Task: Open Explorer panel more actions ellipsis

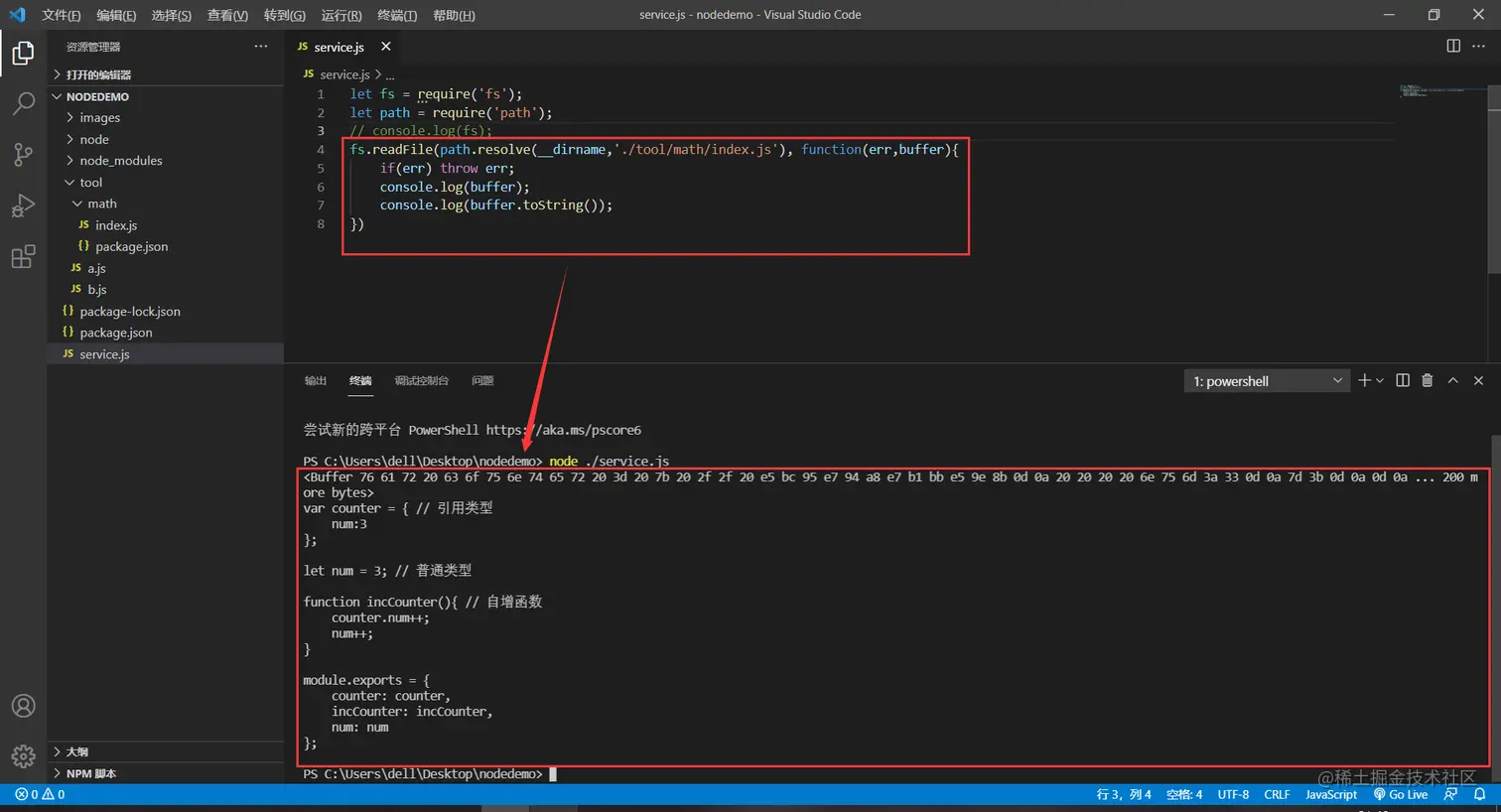Action: coord(261,47)
